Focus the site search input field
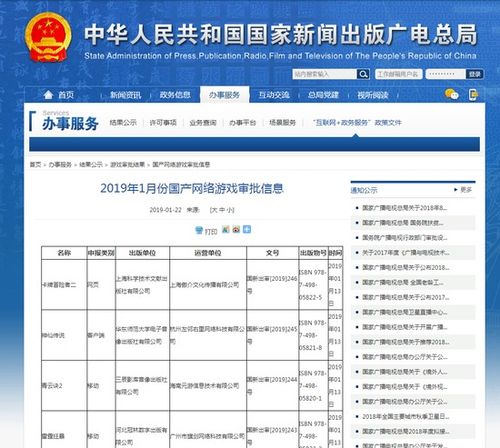The height and width of the screenshot is (448, 500). tap(324, 74)
